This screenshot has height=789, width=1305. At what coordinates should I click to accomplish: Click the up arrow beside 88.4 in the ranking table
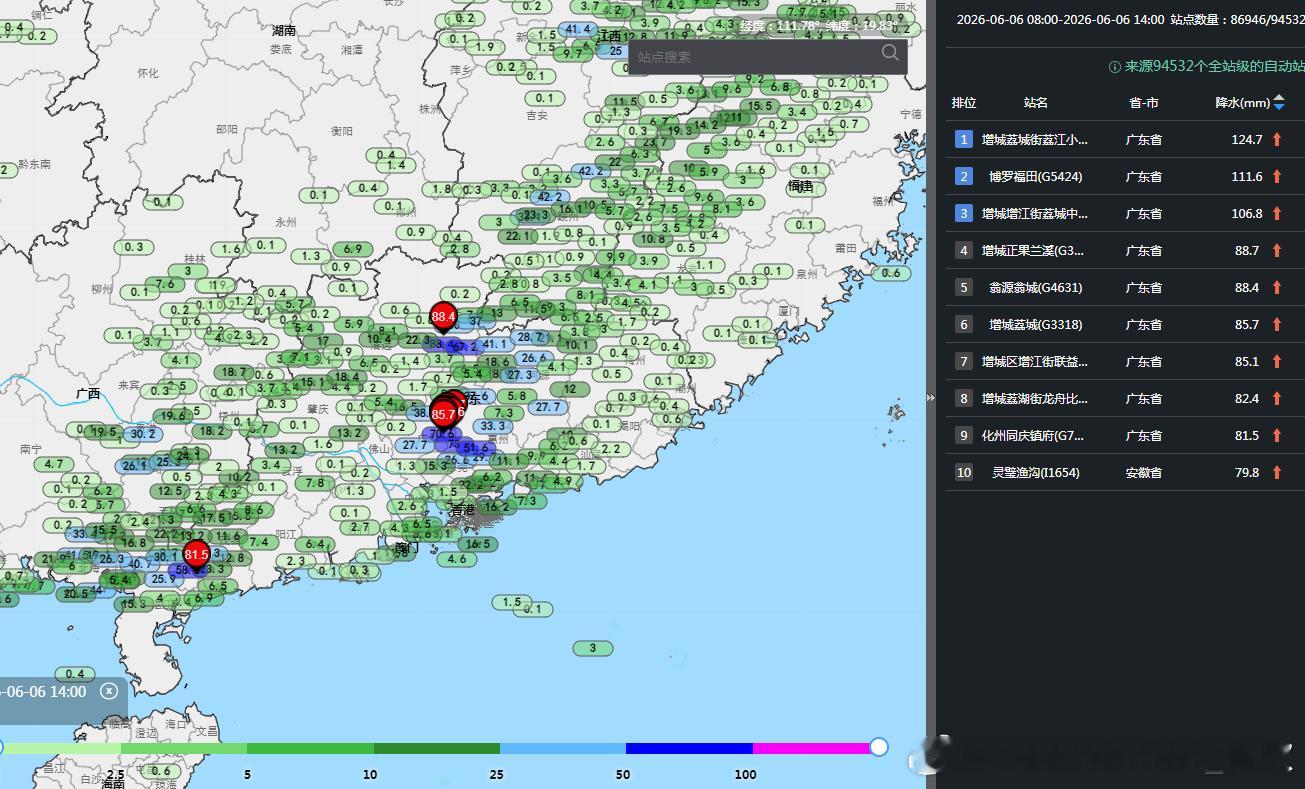[x=1277, y=288]
